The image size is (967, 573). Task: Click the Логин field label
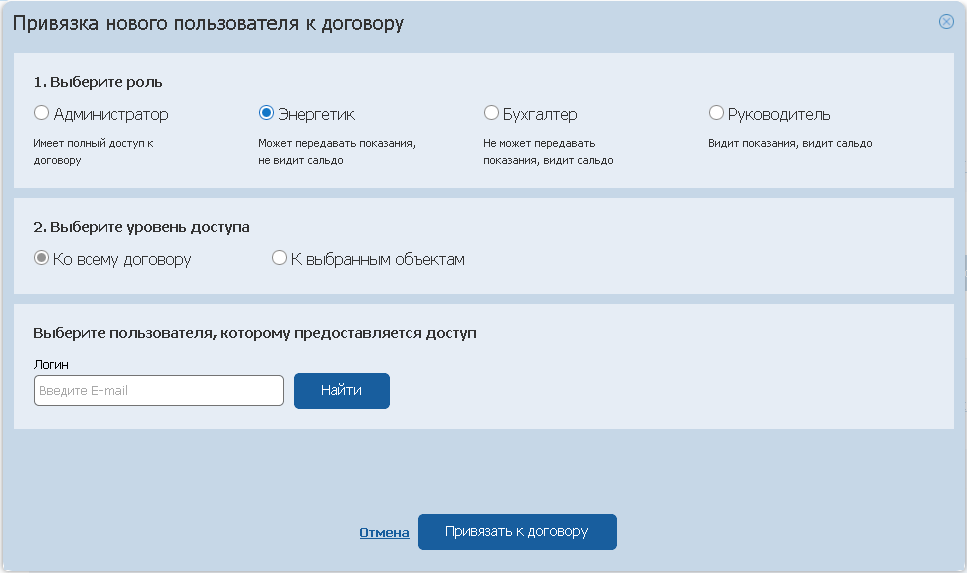pos(51,365)
